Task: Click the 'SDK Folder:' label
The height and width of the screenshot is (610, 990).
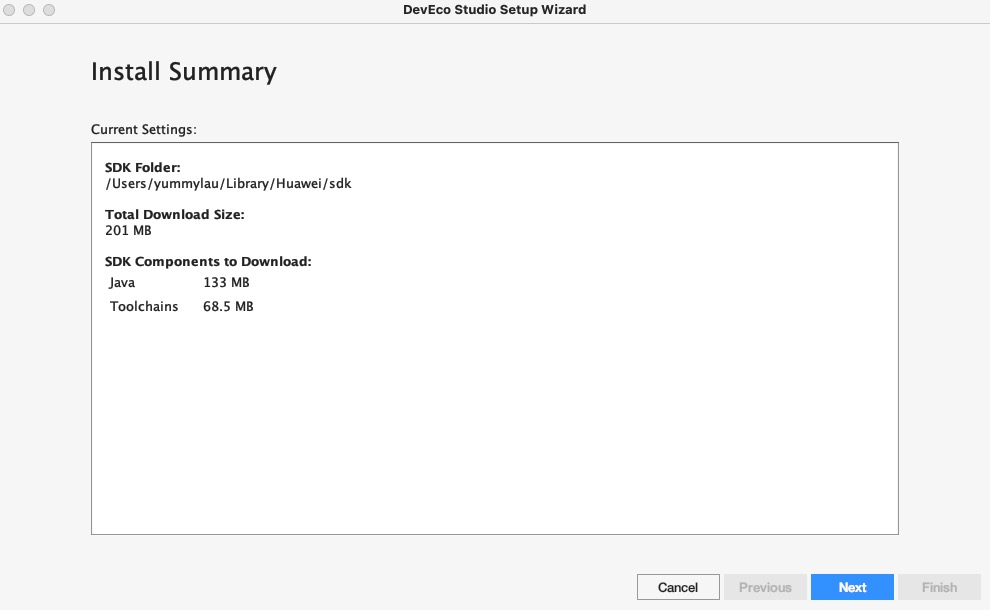Action: [143, 167]
